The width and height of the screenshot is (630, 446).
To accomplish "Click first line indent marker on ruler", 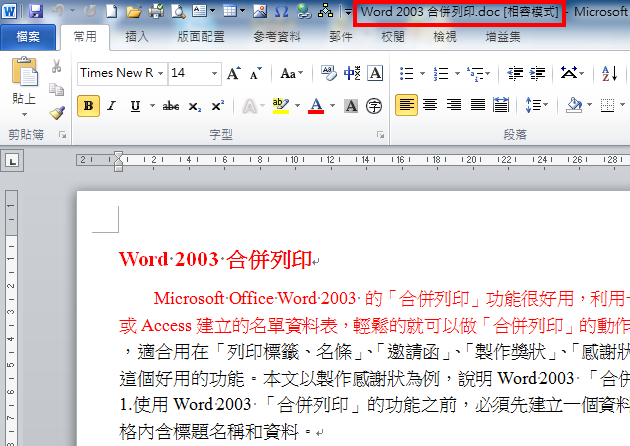I will click(118, 156).
